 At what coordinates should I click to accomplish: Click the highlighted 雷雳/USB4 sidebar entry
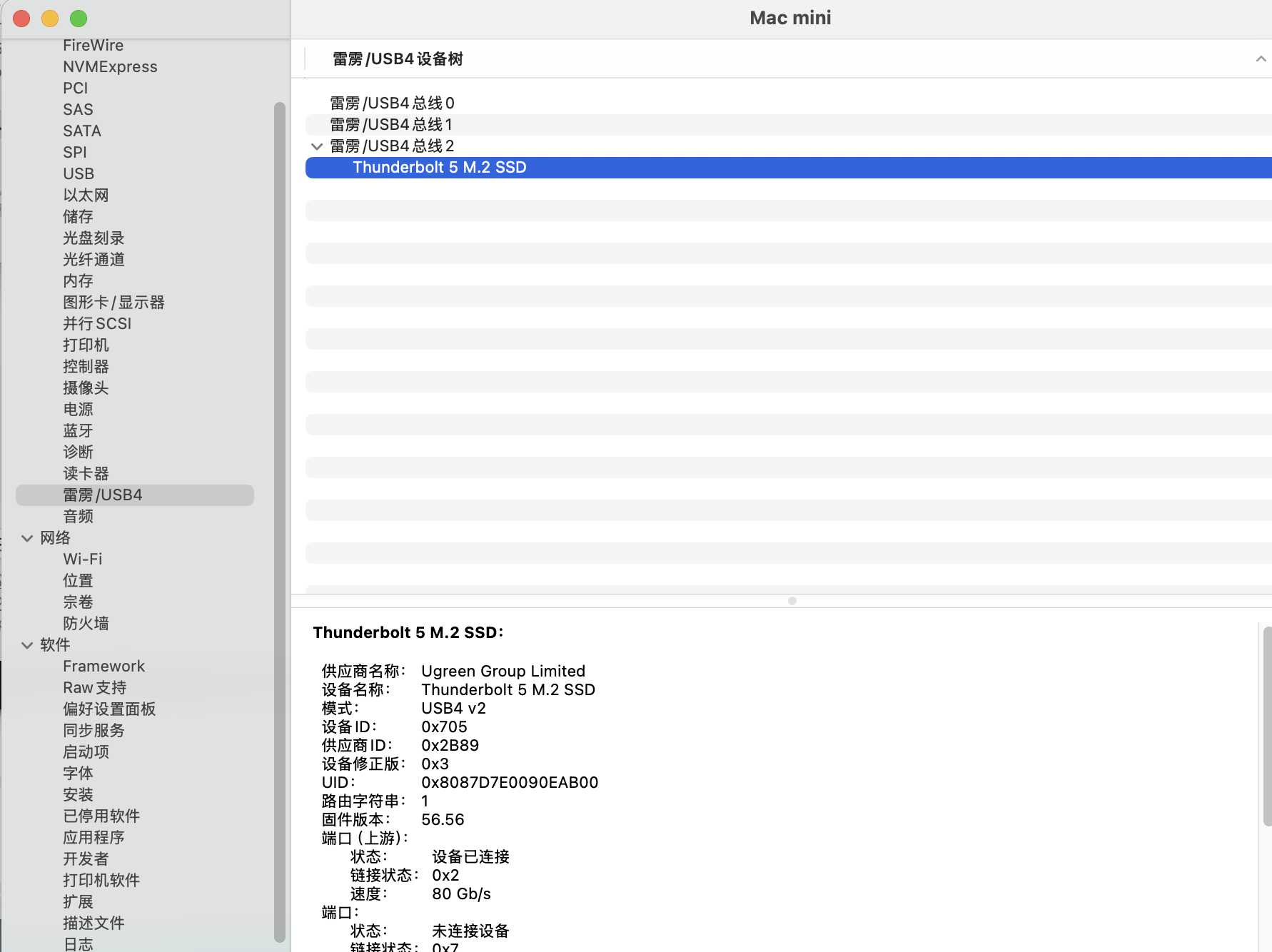(135, 495)
